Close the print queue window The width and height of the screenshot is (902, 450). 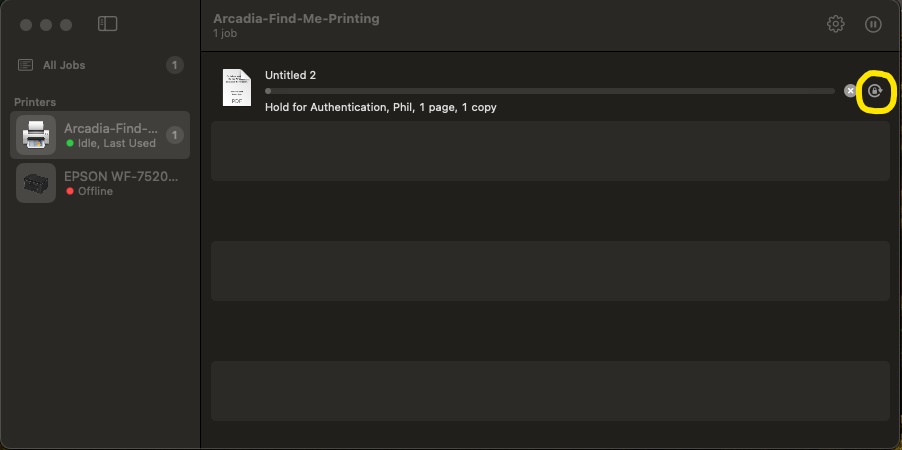coord(26,24)
